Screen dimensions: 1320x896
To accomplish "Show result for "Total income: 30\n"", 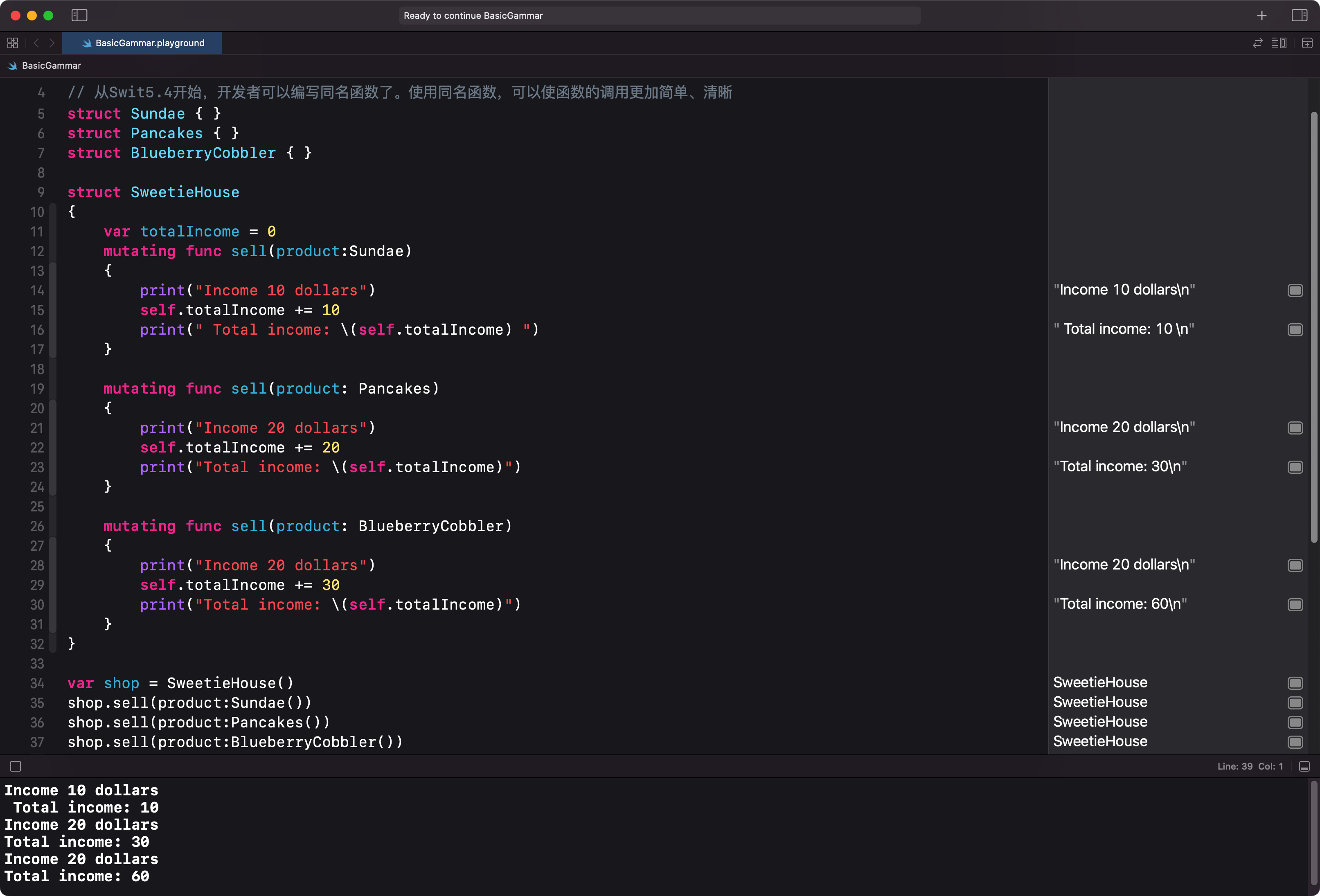I will pos(1295,467).
